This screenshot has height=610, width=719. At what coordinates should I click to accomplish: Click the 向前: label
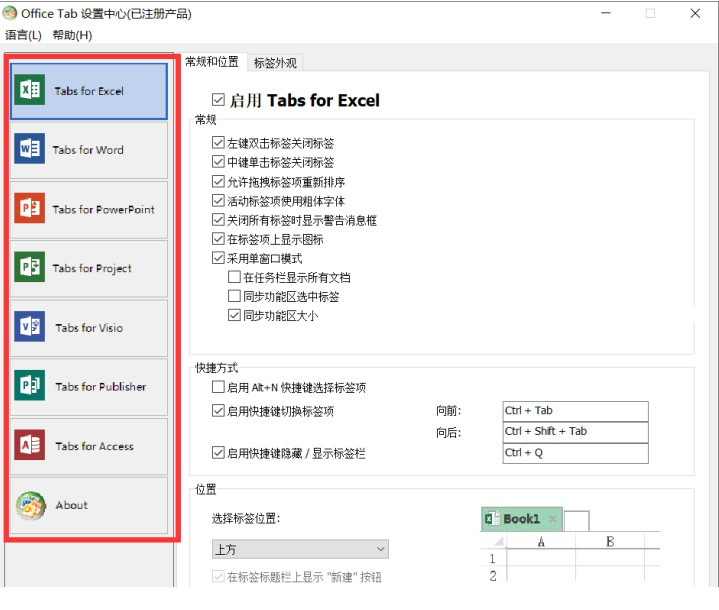(x=448, y=411)
